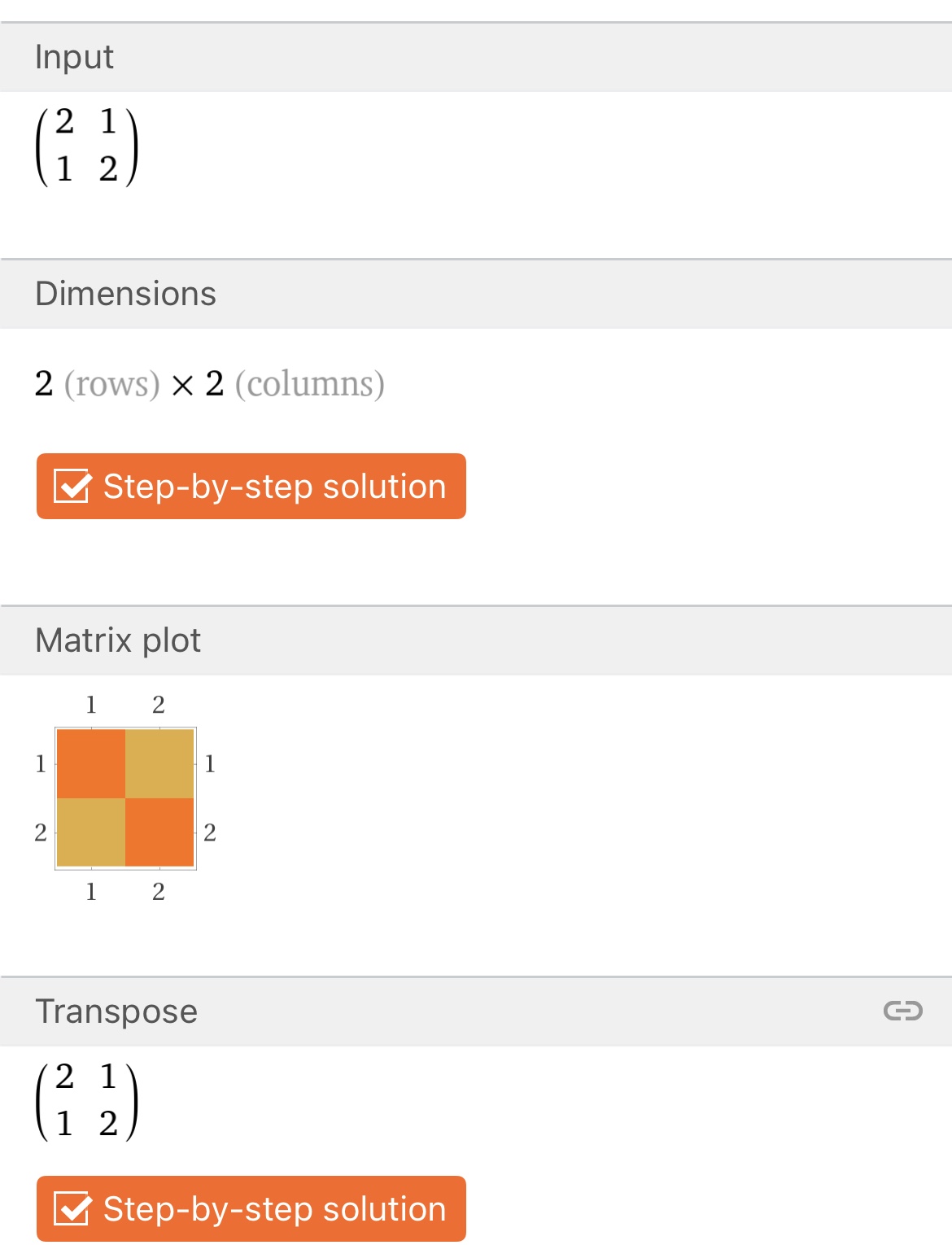The height and width of the screenshot is (1245, 952).
Task: Click the link icon in Transpose header
Action: pyautogui.click(x=902, y=1011)
